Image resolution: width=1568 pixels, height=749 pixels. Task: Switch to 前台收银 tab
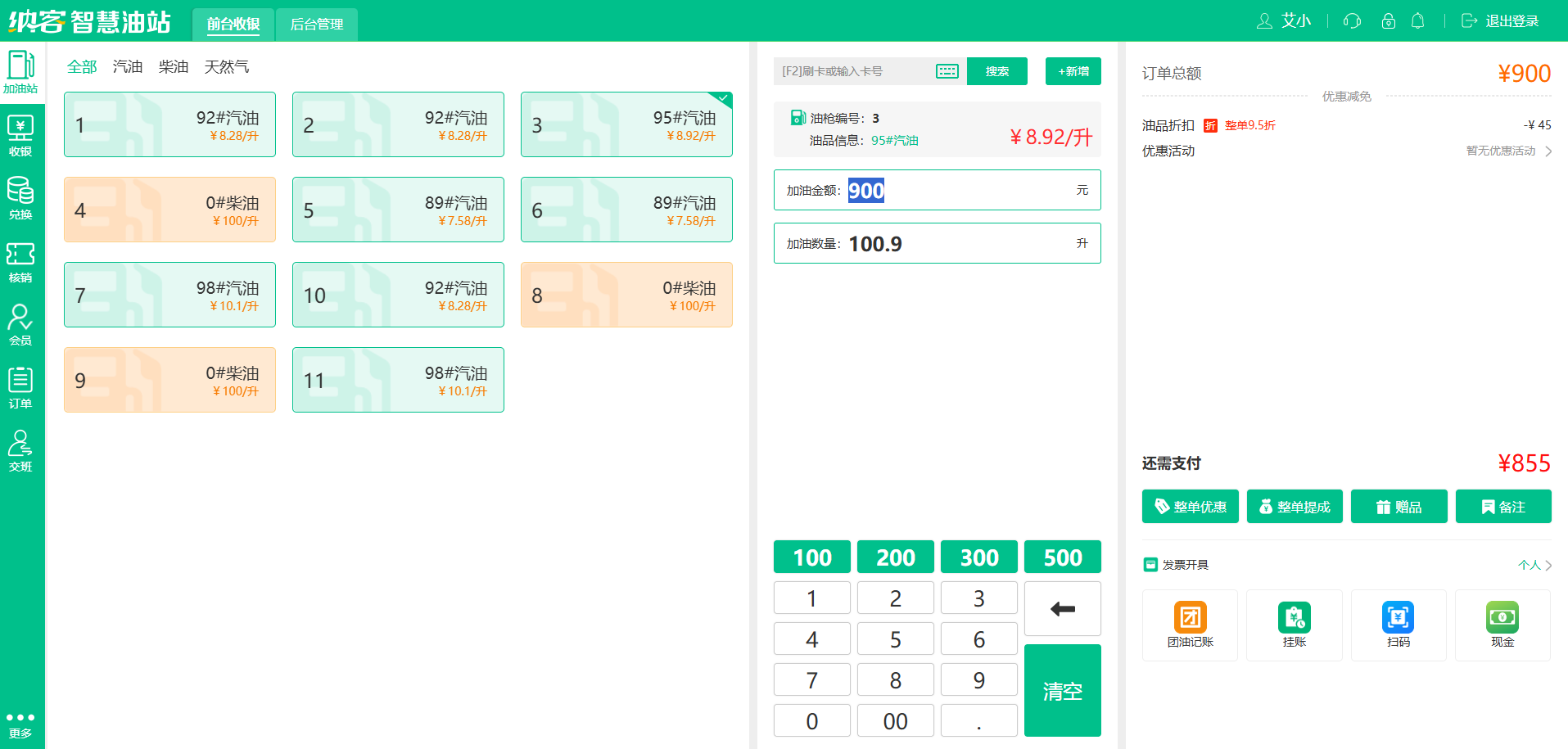(x=233, y=24)
